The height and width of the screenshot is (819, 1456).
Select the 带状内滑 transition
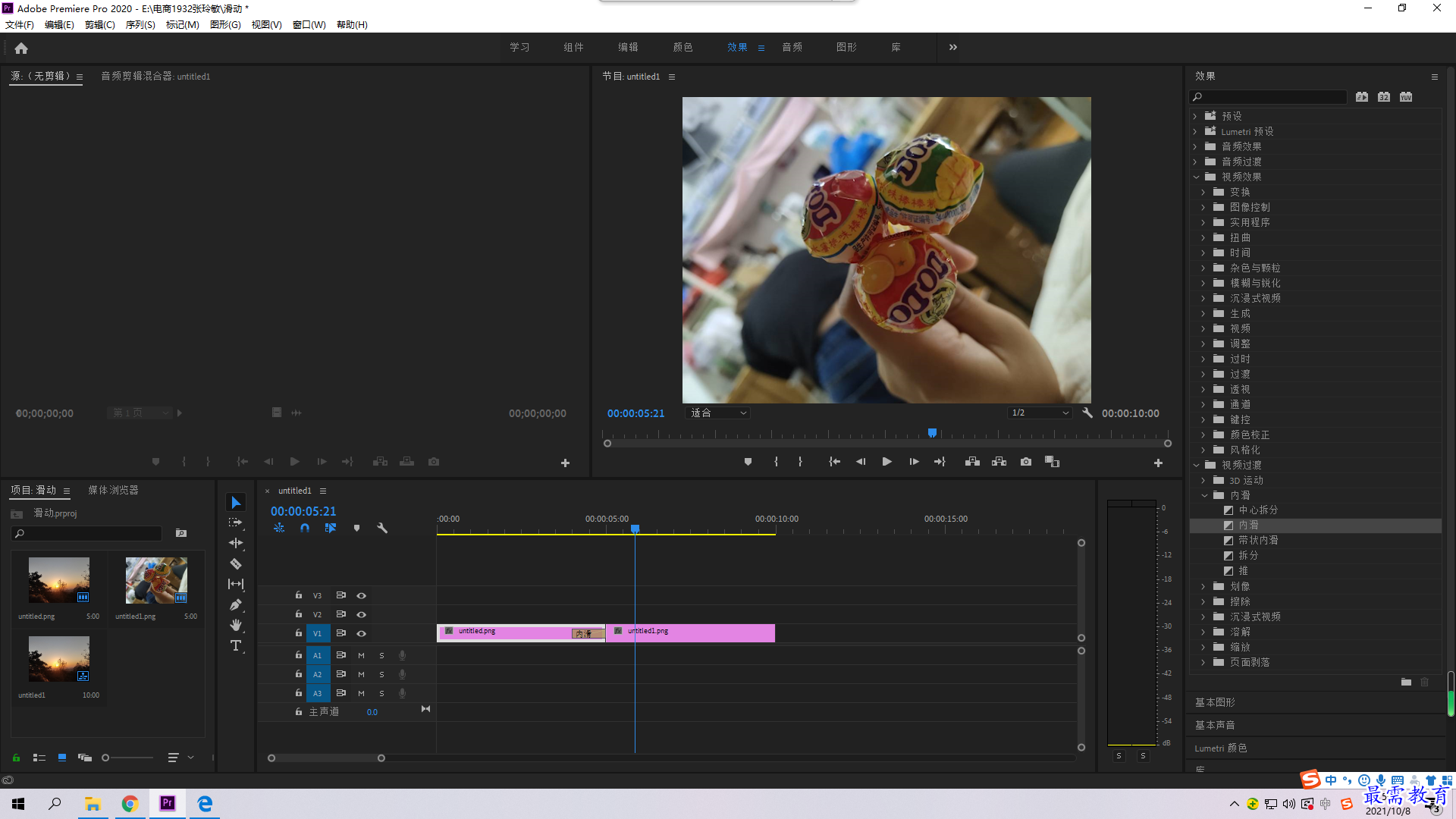coord(1258,541)
